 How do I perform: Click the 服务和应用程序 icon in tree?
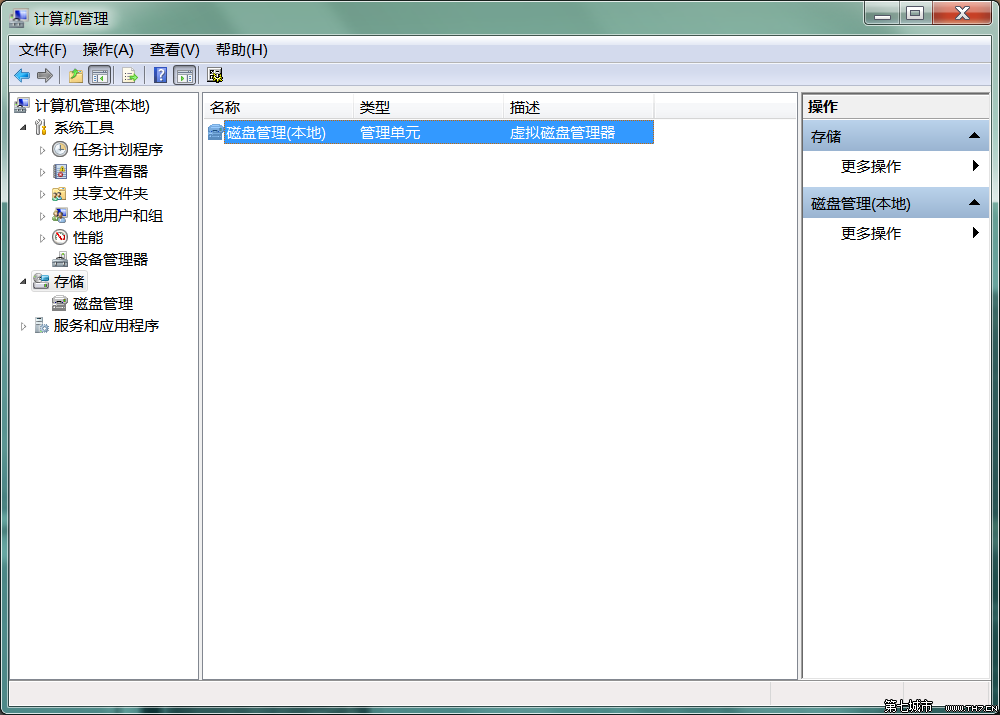[41, 325]
